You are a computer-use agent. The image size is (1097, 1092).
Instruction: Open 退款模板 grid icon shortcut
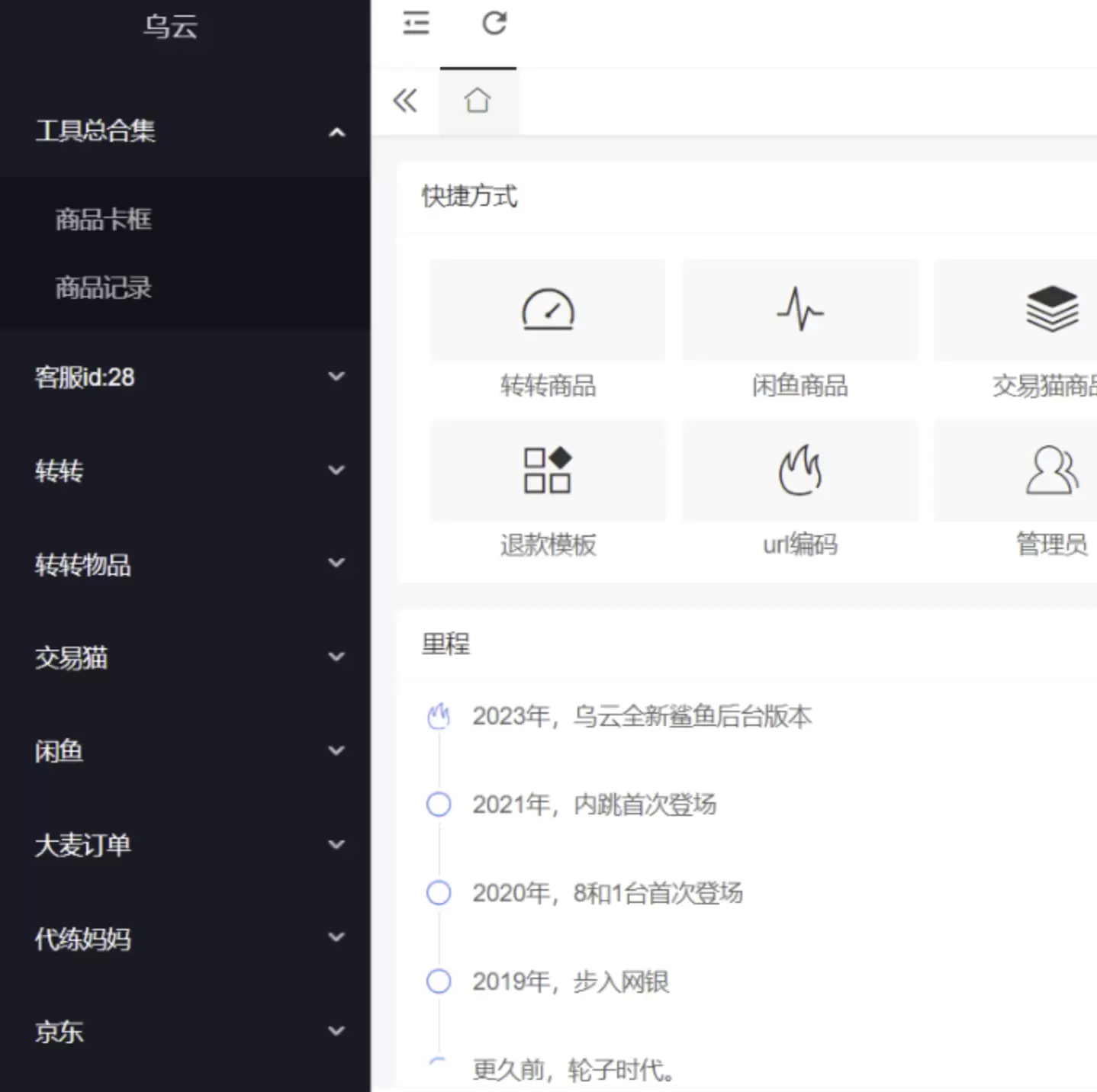[548, 471]
